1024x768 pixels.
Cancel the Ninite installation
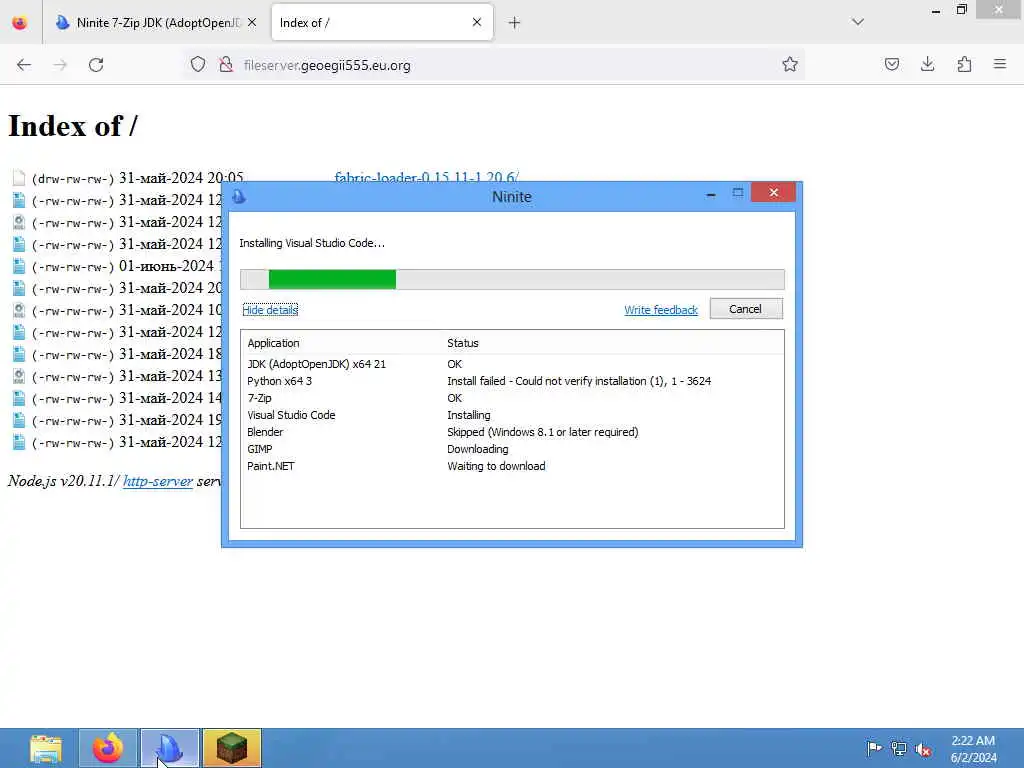746,309
